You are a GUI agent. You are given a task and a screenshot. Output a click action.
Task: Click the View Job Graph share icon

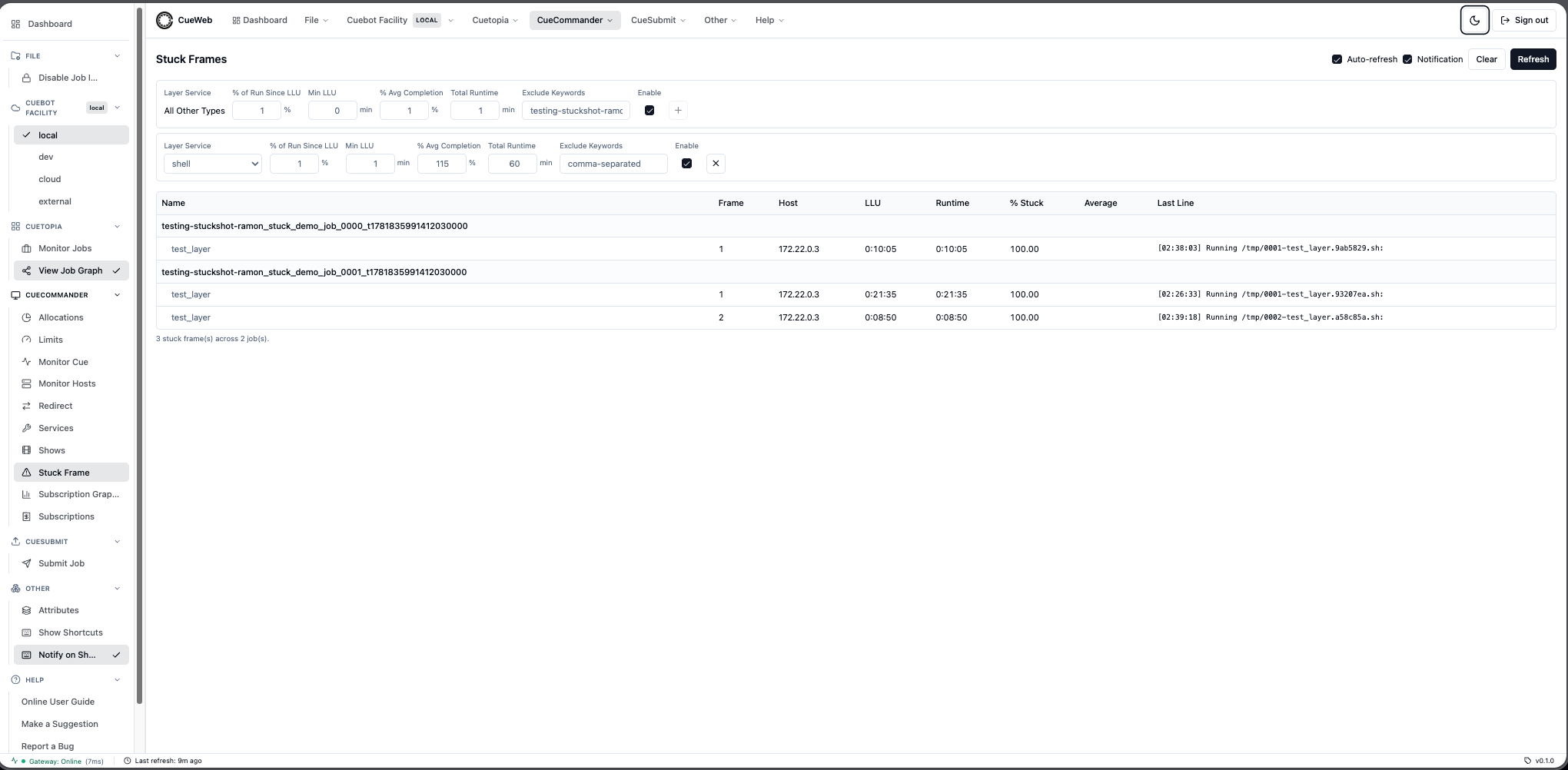pos(27,270)
